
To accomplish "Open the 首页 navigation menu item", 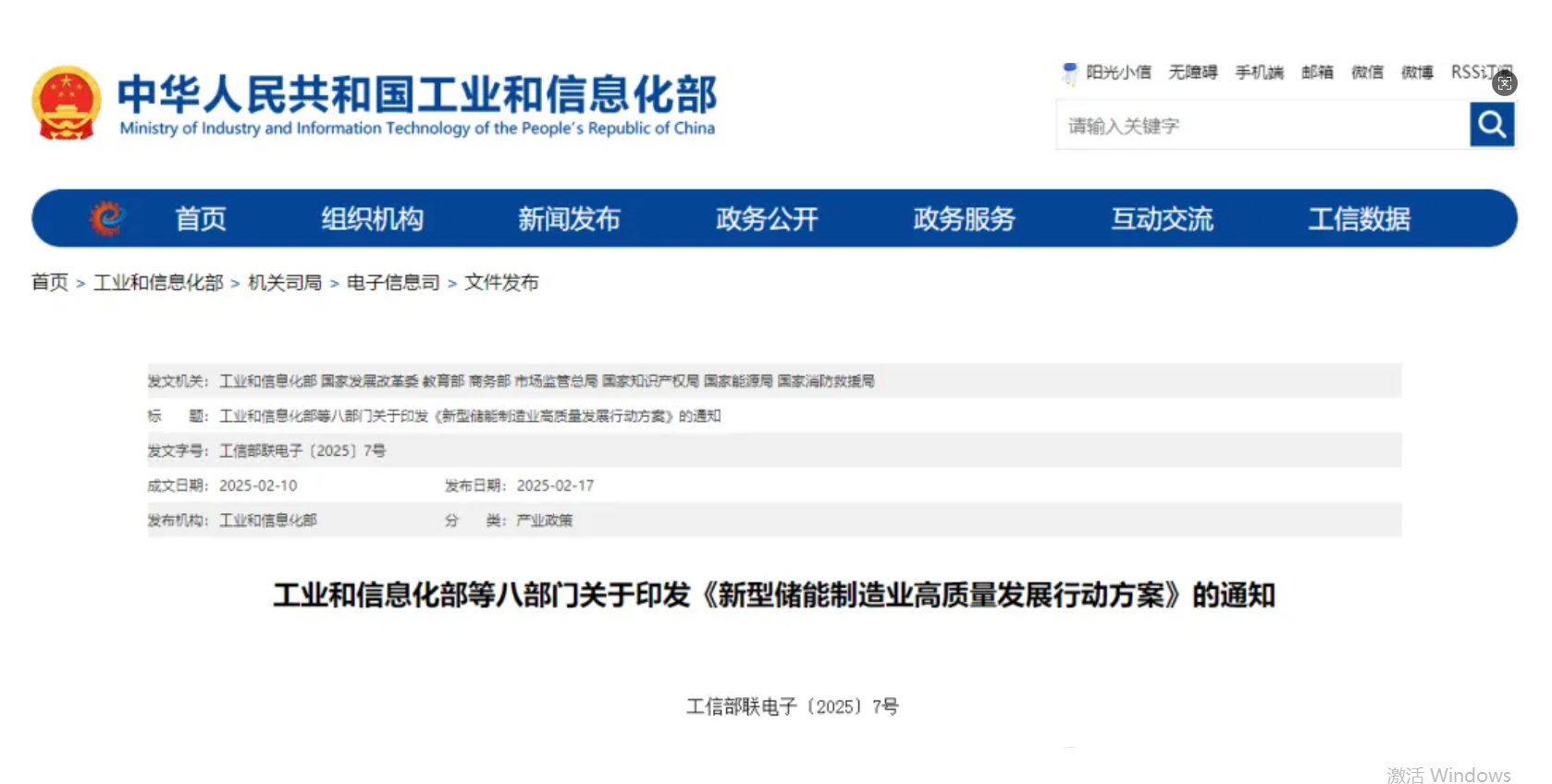I will (201, 219).
